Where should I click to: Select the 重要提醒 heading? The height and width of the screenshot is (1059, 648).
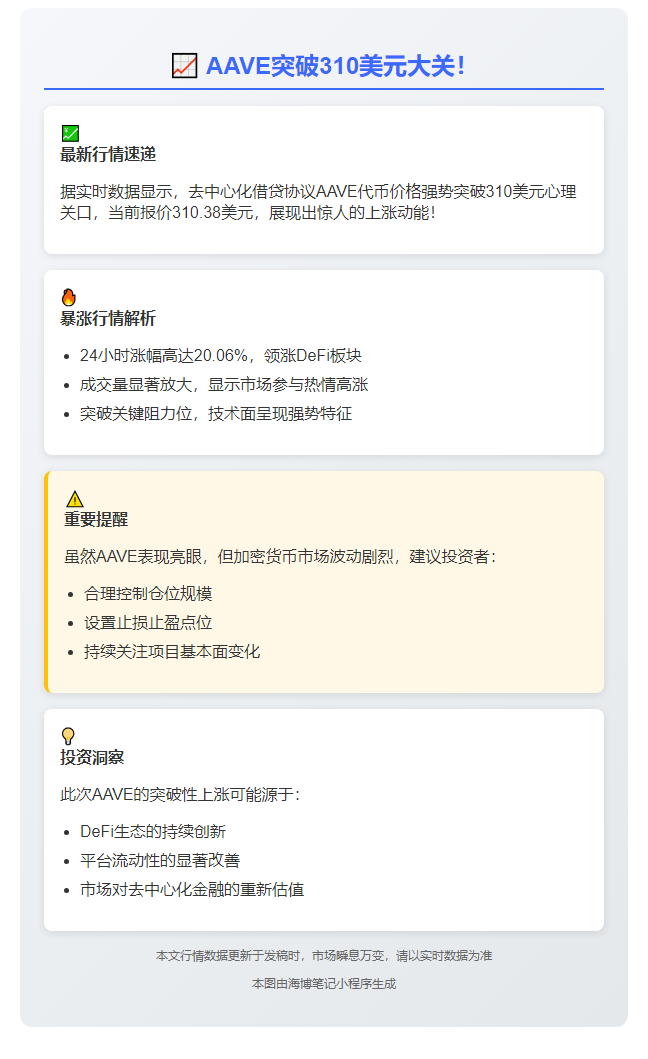96,519
